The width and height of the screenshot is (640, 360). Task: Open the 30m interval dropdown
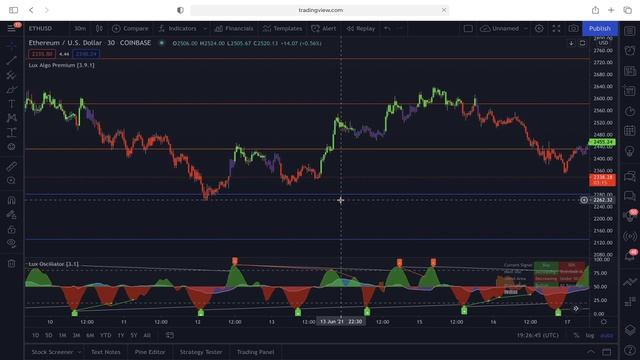point(80,29)
